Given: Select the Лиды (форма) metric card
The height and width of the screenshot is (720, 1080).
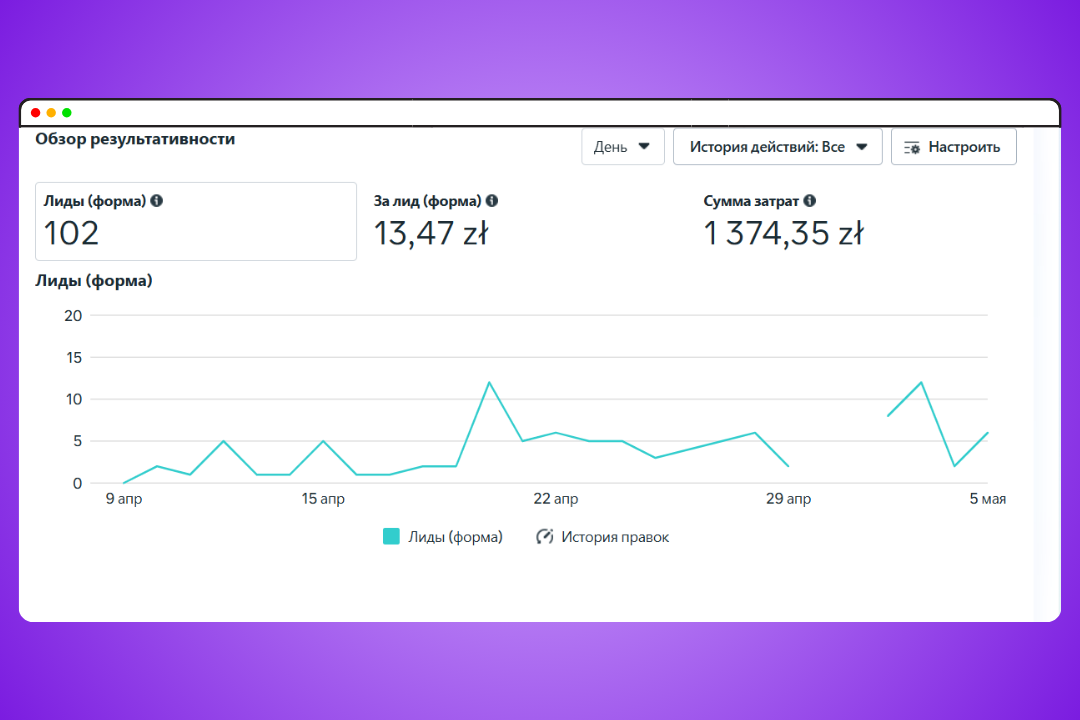Looking at the screenshot, I should point(196,221).
